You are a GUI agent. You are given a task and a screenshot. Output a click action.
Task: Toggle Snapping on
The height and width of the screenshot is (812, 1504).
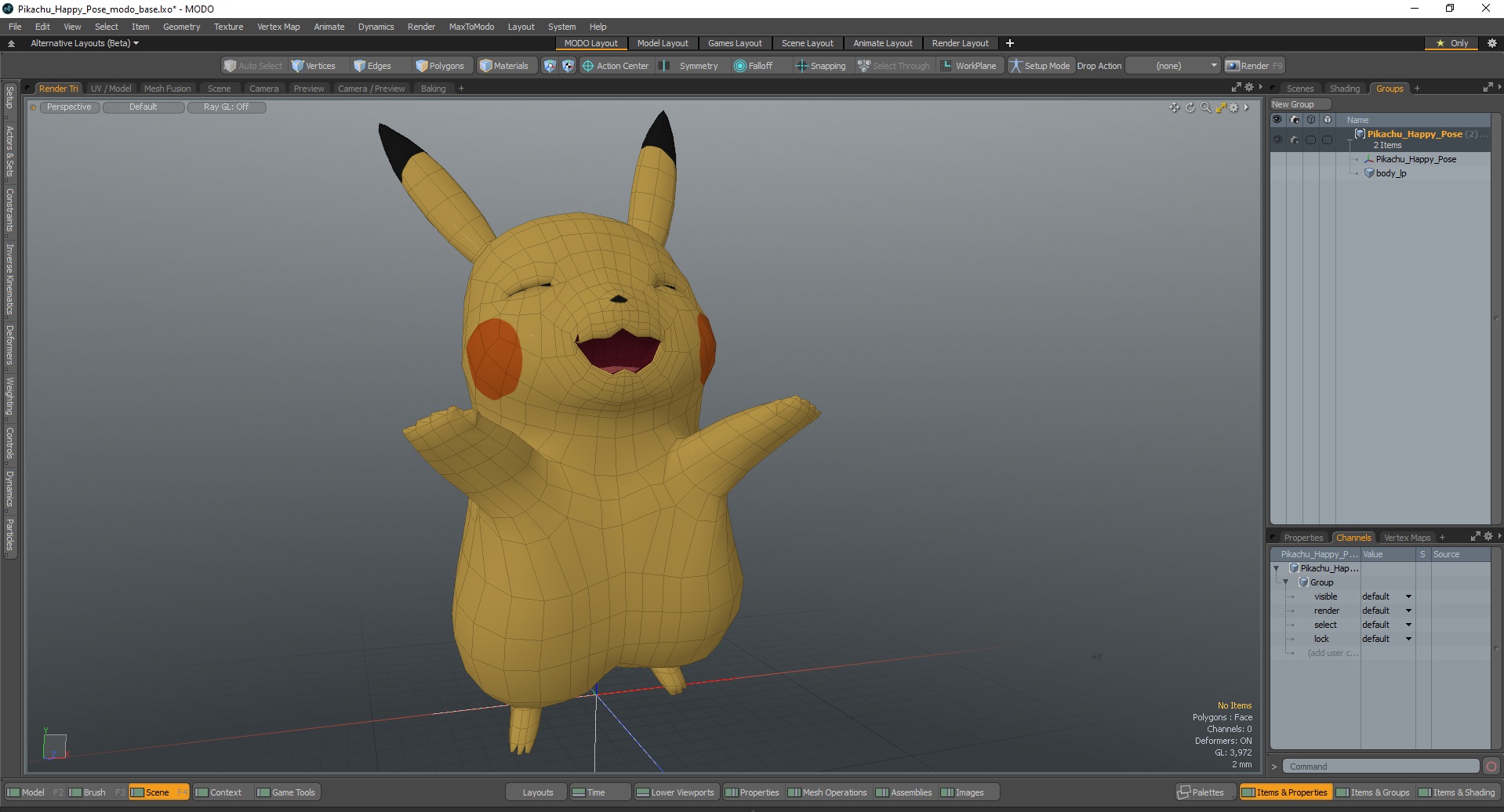coord(821,66)
